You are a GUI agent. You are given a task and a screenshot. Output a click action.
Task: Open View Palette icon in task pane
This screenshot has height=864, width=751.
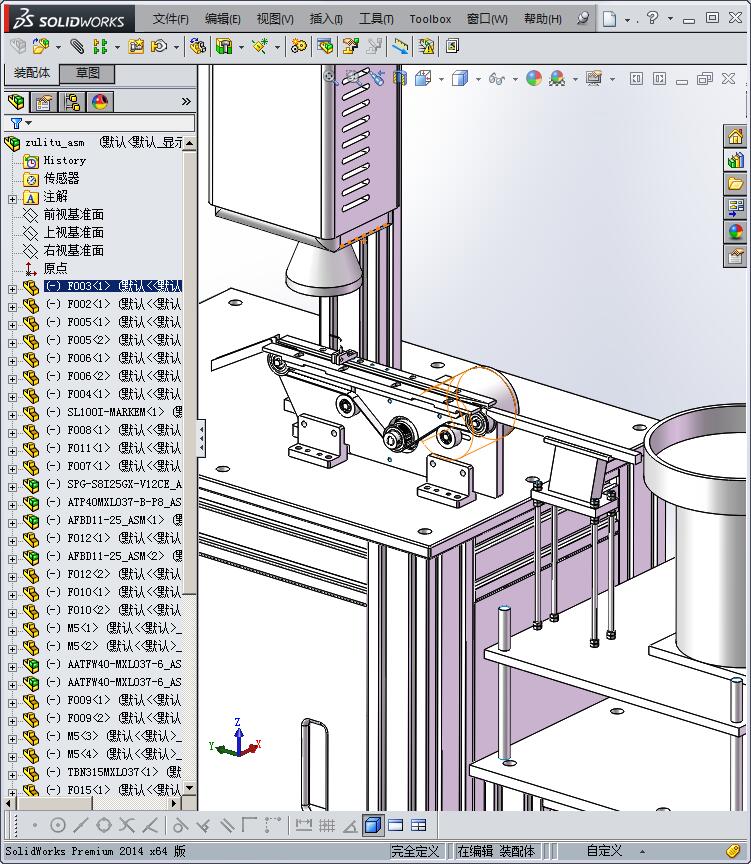[736, 208]
